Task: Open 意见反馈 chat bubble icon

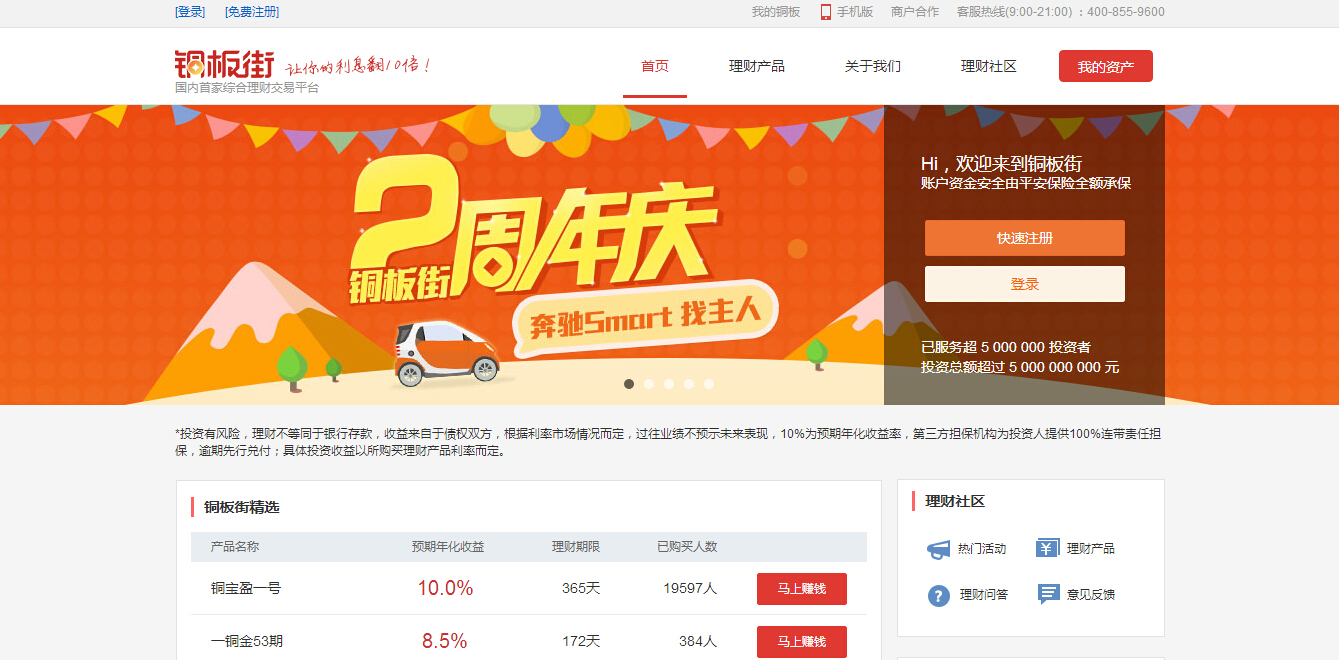Action: click(1048, 594)
